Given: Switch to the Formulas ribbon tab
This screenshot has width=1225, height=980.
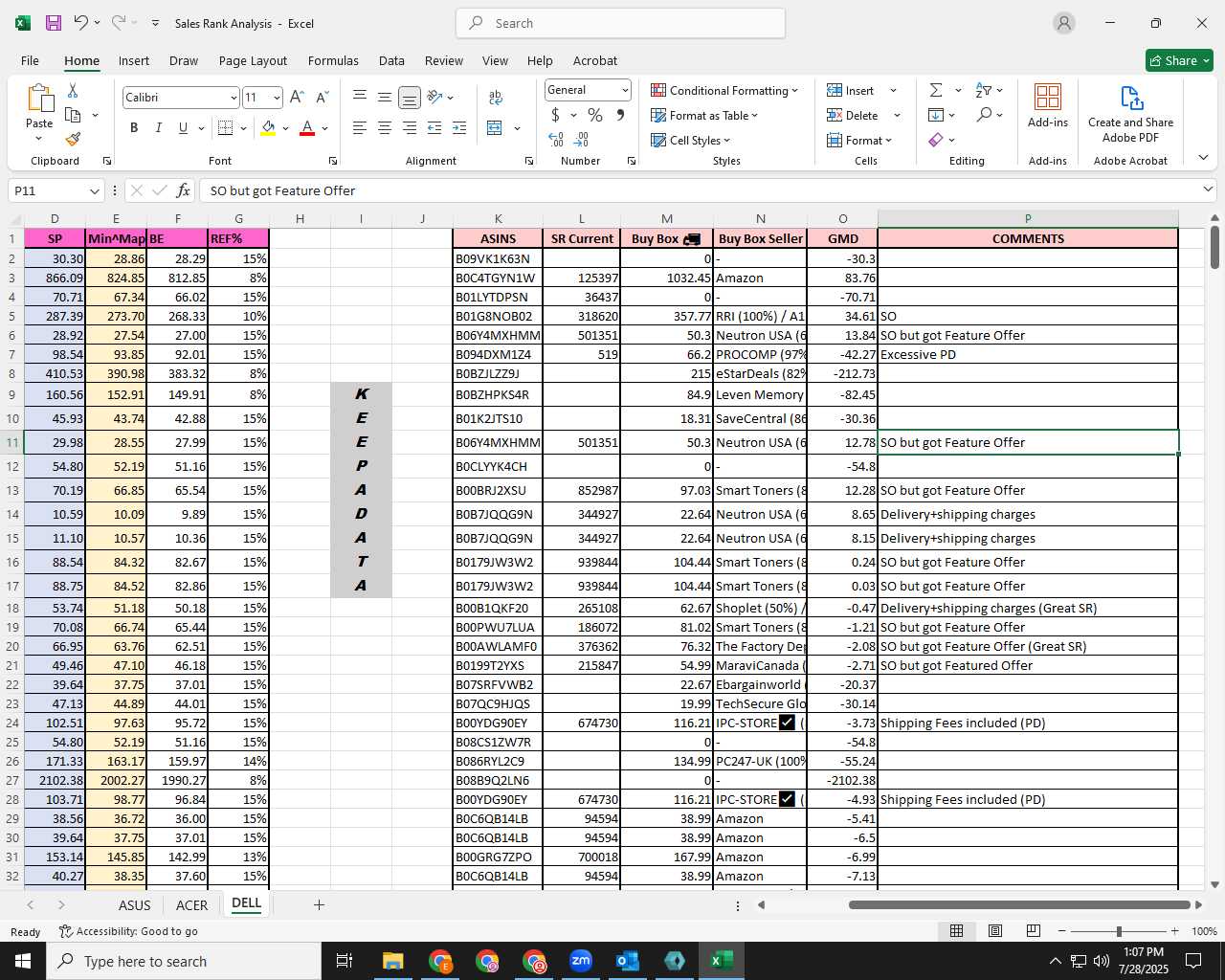Looking at the screenshot, I should [333, 60].
